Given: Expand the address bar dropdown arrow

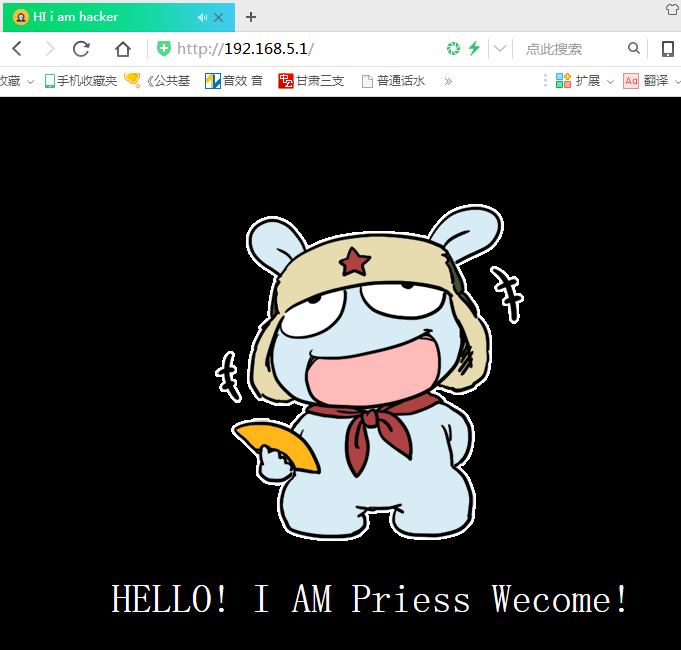Looking at the screenshot, I should 500,49.
